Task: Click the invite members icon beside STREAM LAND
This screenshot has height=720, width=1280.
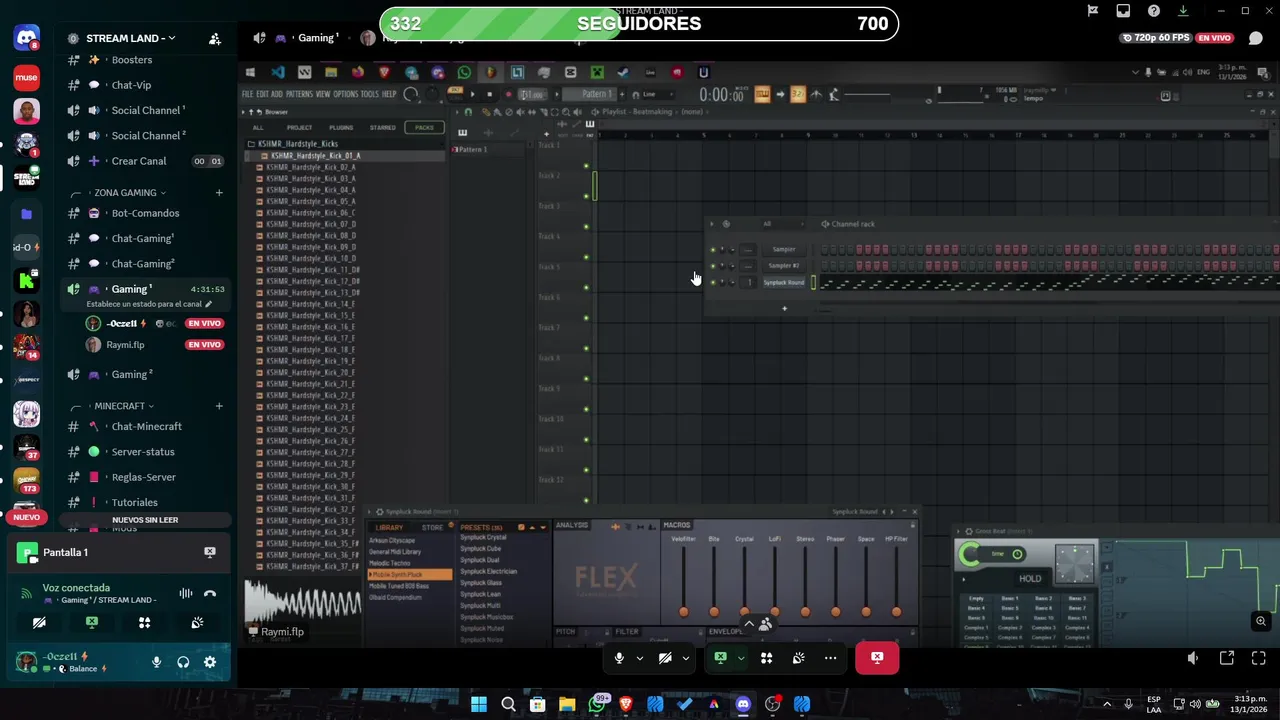Action: [x=214, y=39]
